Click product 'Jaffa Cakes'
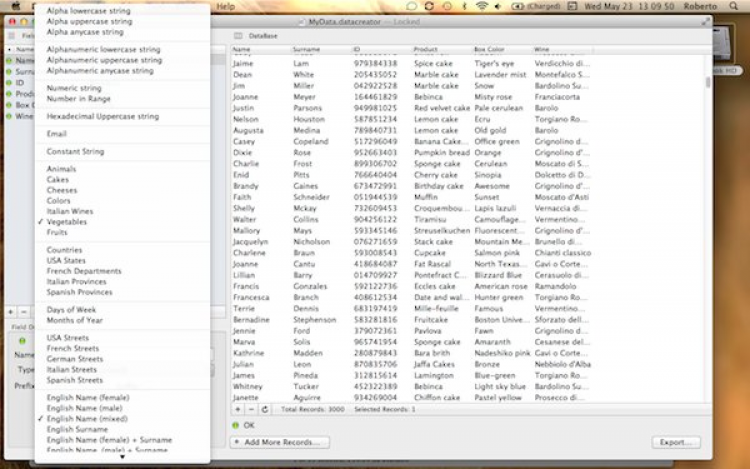Viewport: 750px width, 469px height. [x=434, y=364]
